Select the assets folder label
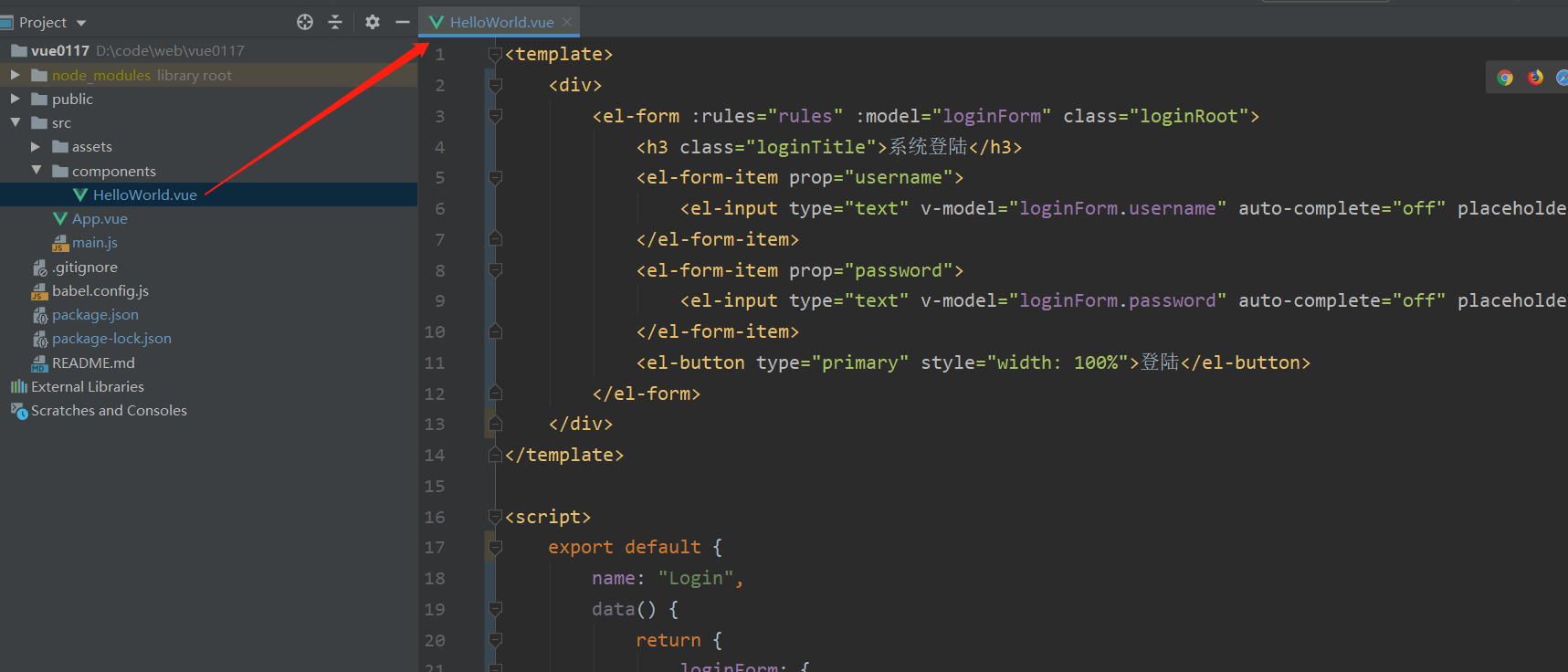 92,147
